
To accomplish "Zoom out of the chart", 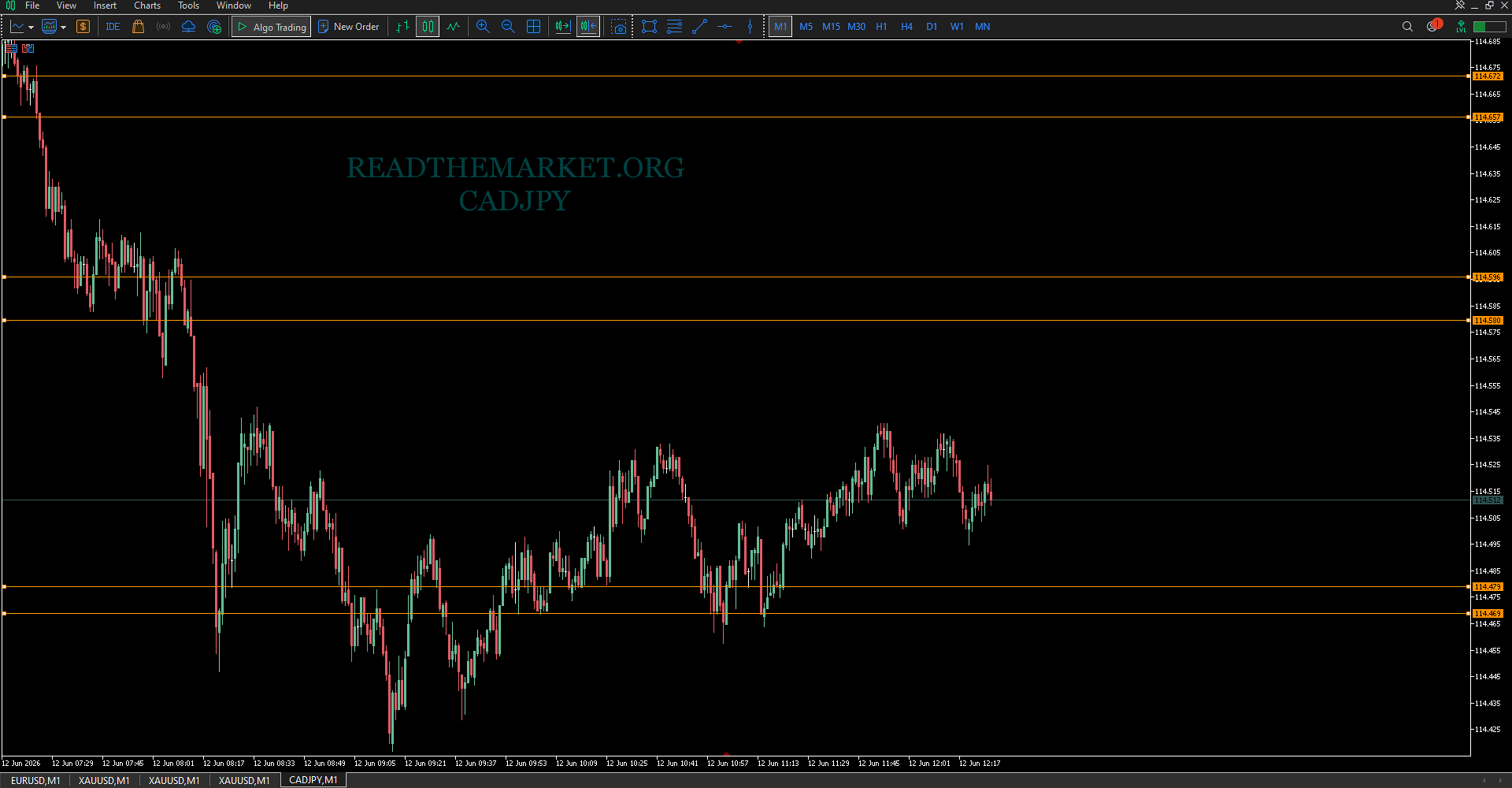I will pyautogui.click(x=508, y=27).
